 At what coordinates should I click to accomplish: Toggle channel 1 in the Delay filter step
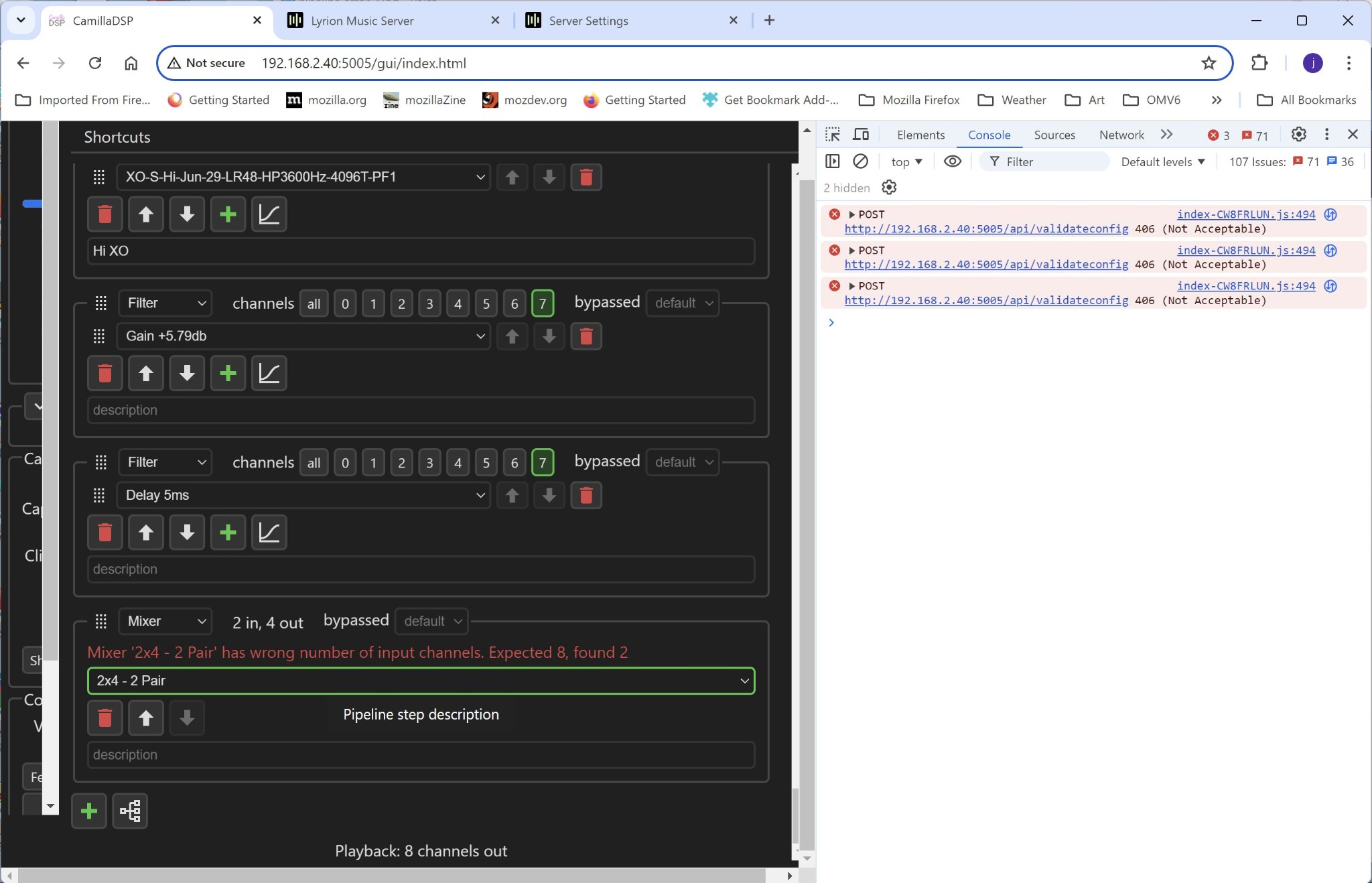(373, 462)
